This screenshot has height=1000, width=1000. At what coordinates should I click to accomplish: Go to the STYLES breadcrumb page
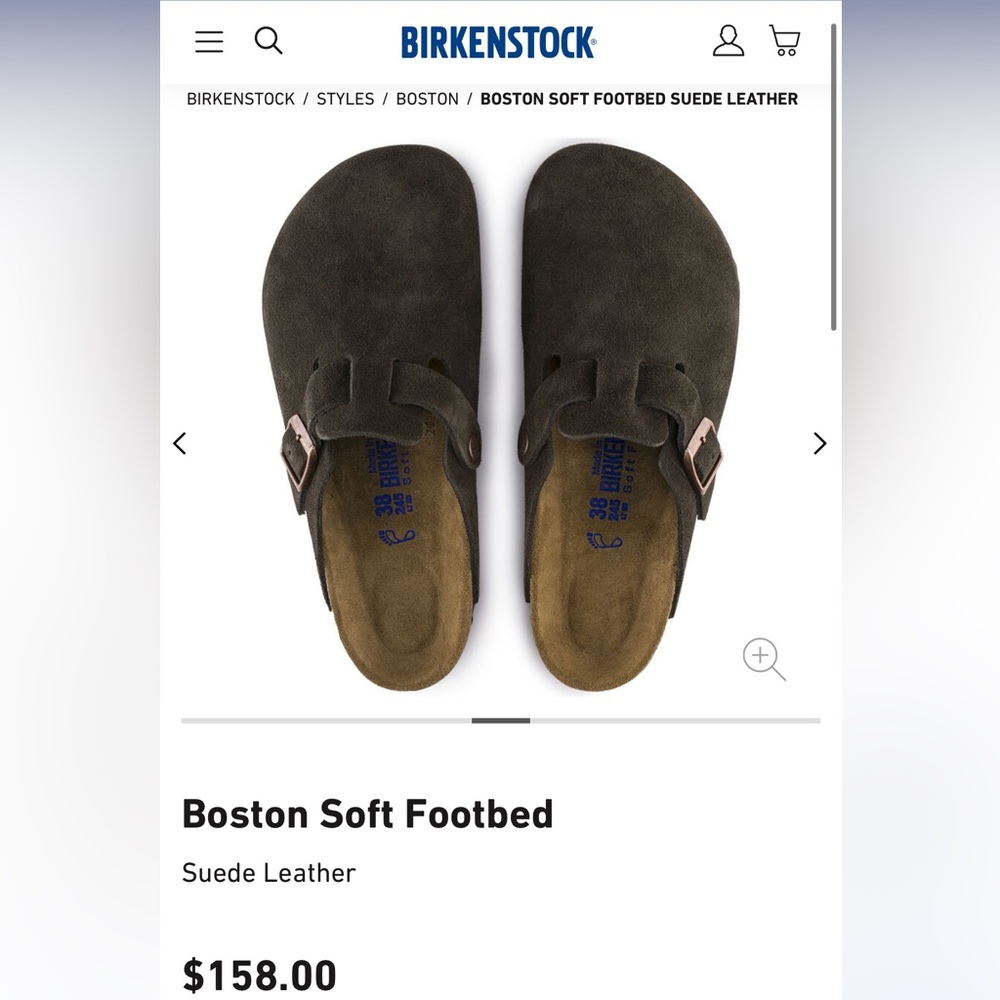(x=345, y=99)
